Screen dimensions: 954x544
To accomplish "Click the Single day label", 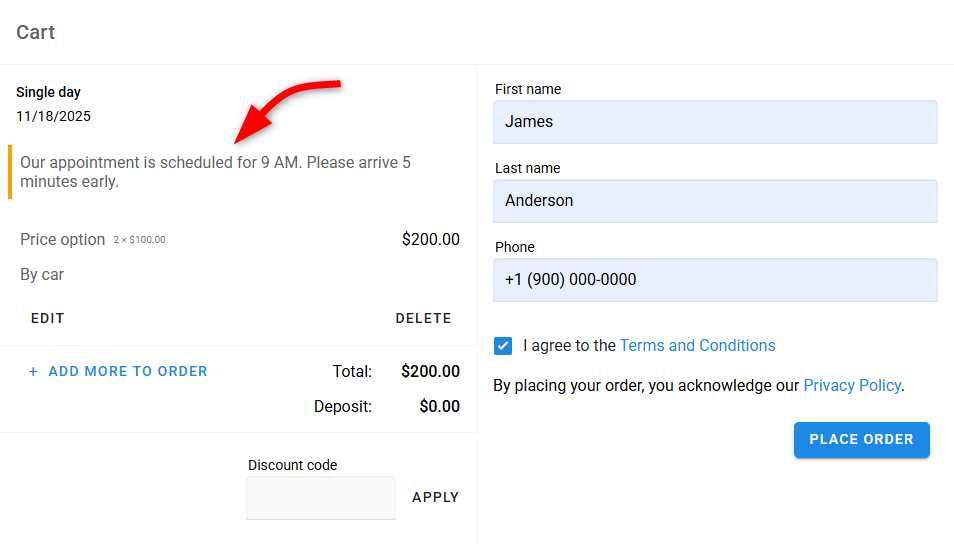I will (x=48, y=93).
